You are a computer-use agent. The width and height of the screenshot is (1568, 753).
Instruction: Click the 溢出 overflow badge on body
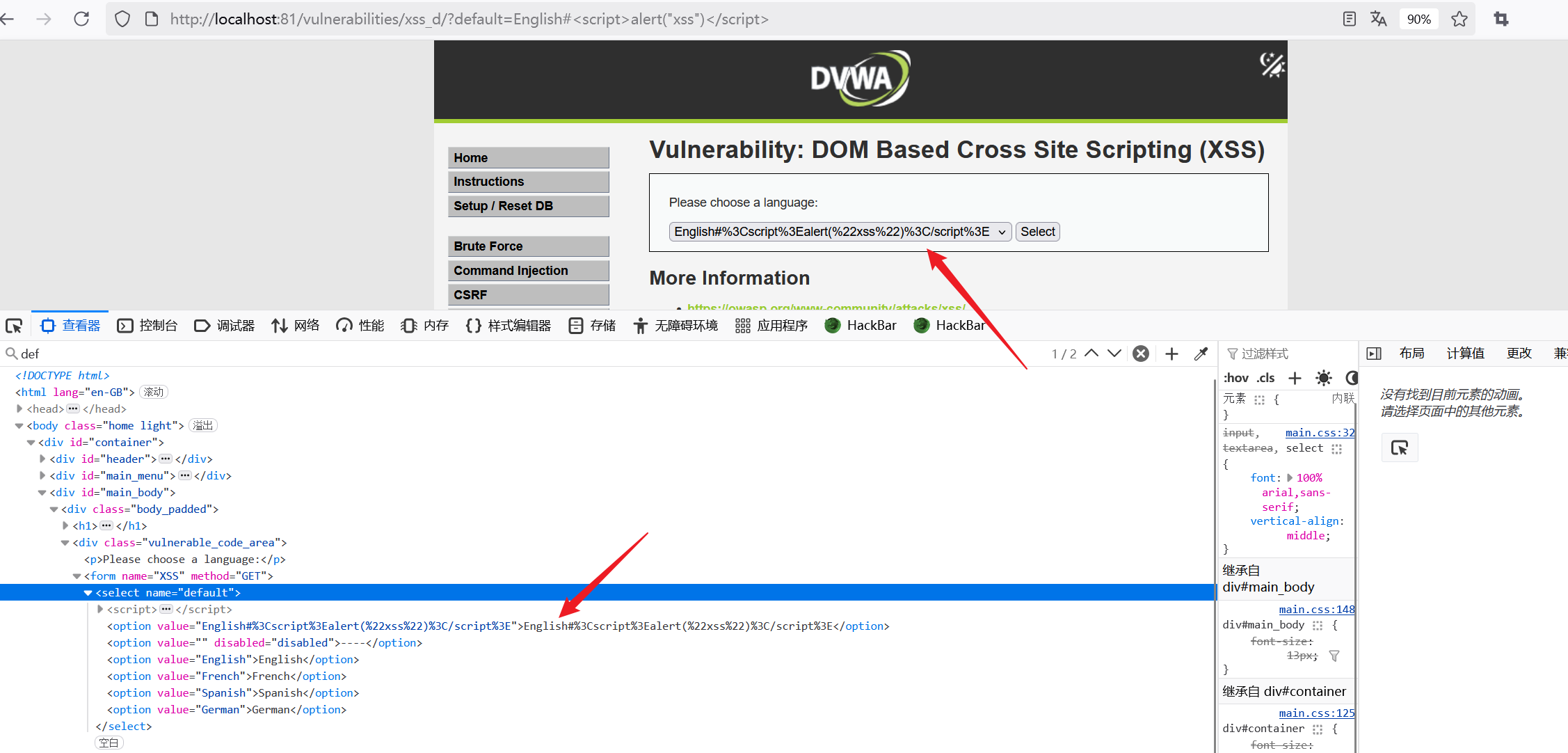203,426
